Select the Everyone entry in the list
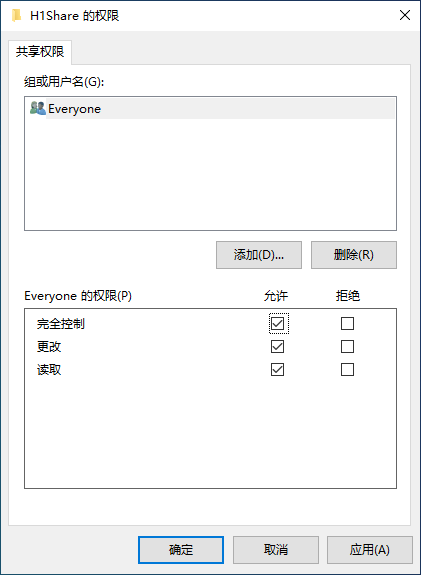 [x=212, y=109]
